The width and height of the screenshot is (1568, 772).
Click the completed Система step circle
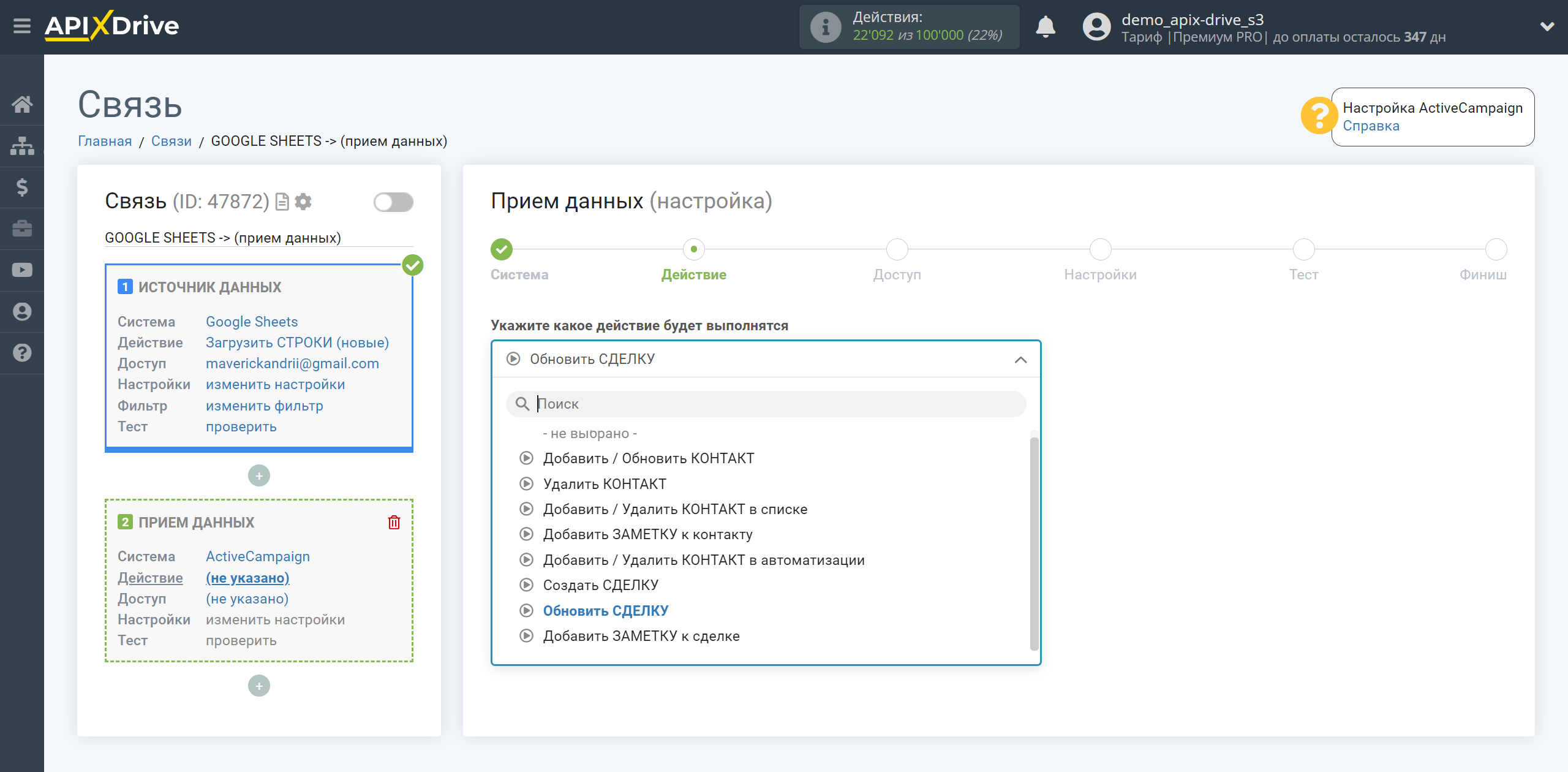pyautogui.click(x=502, y=249)
